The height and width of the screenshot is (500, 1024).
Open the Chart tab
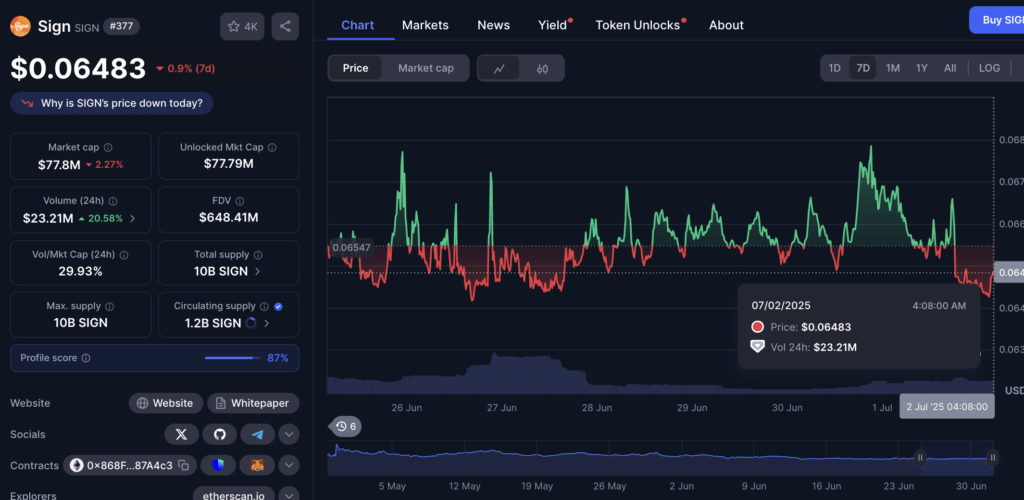(358, 25)
